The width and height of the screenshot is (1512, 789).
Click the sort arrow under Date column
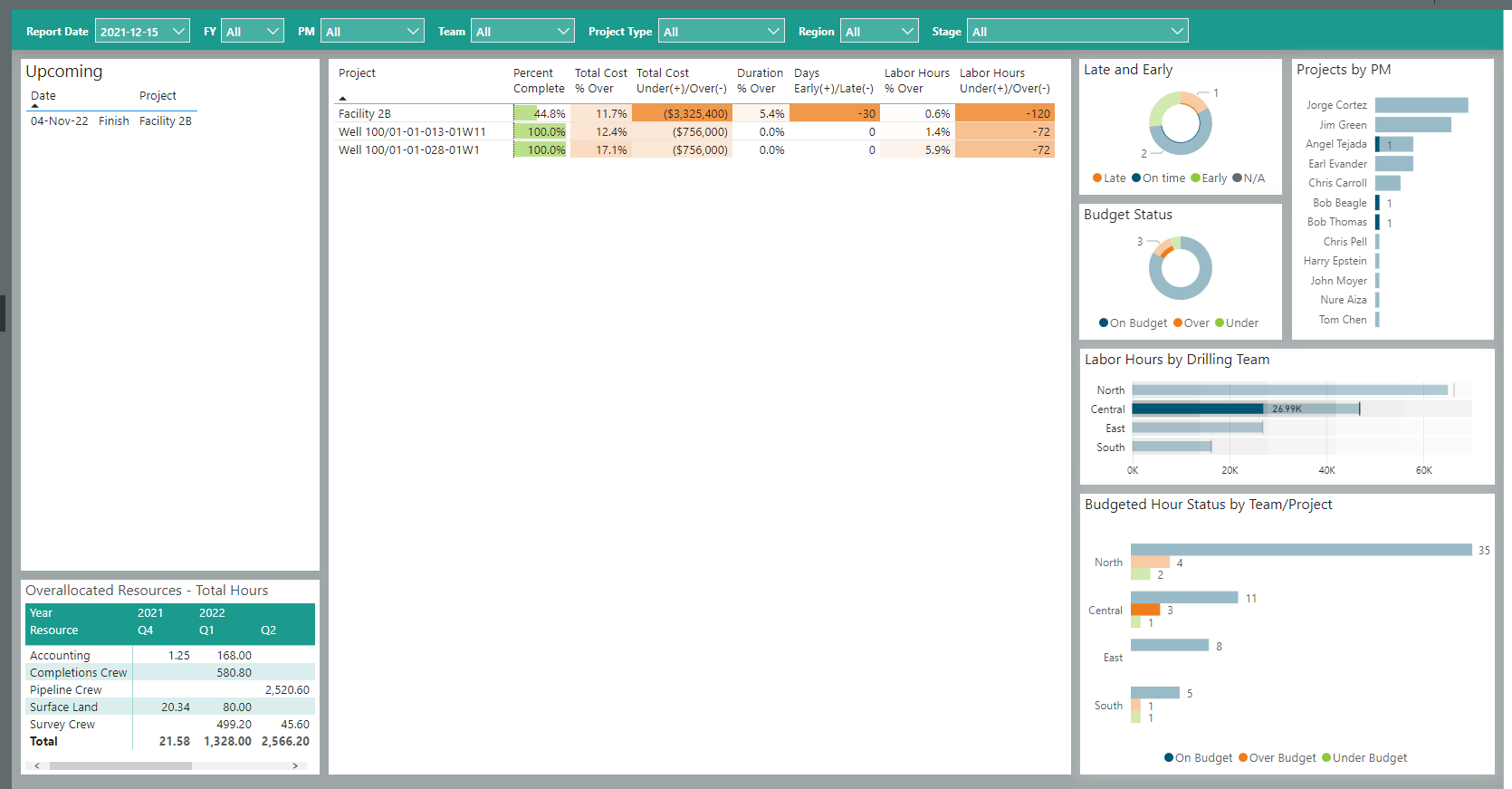(x=35, y=106)
